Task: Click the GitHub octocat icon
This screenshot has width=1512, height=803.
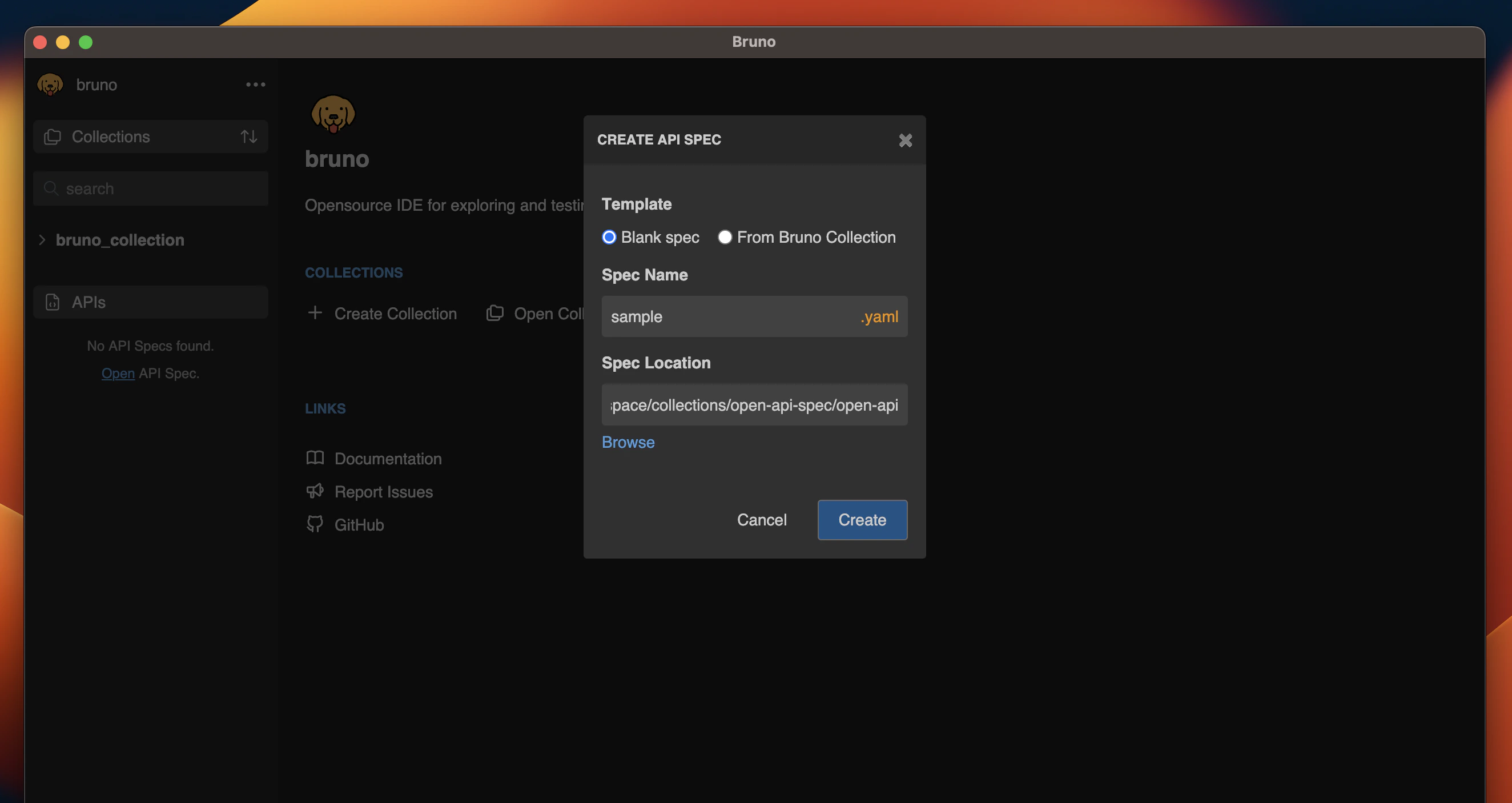Action: (x=315, y=524)
